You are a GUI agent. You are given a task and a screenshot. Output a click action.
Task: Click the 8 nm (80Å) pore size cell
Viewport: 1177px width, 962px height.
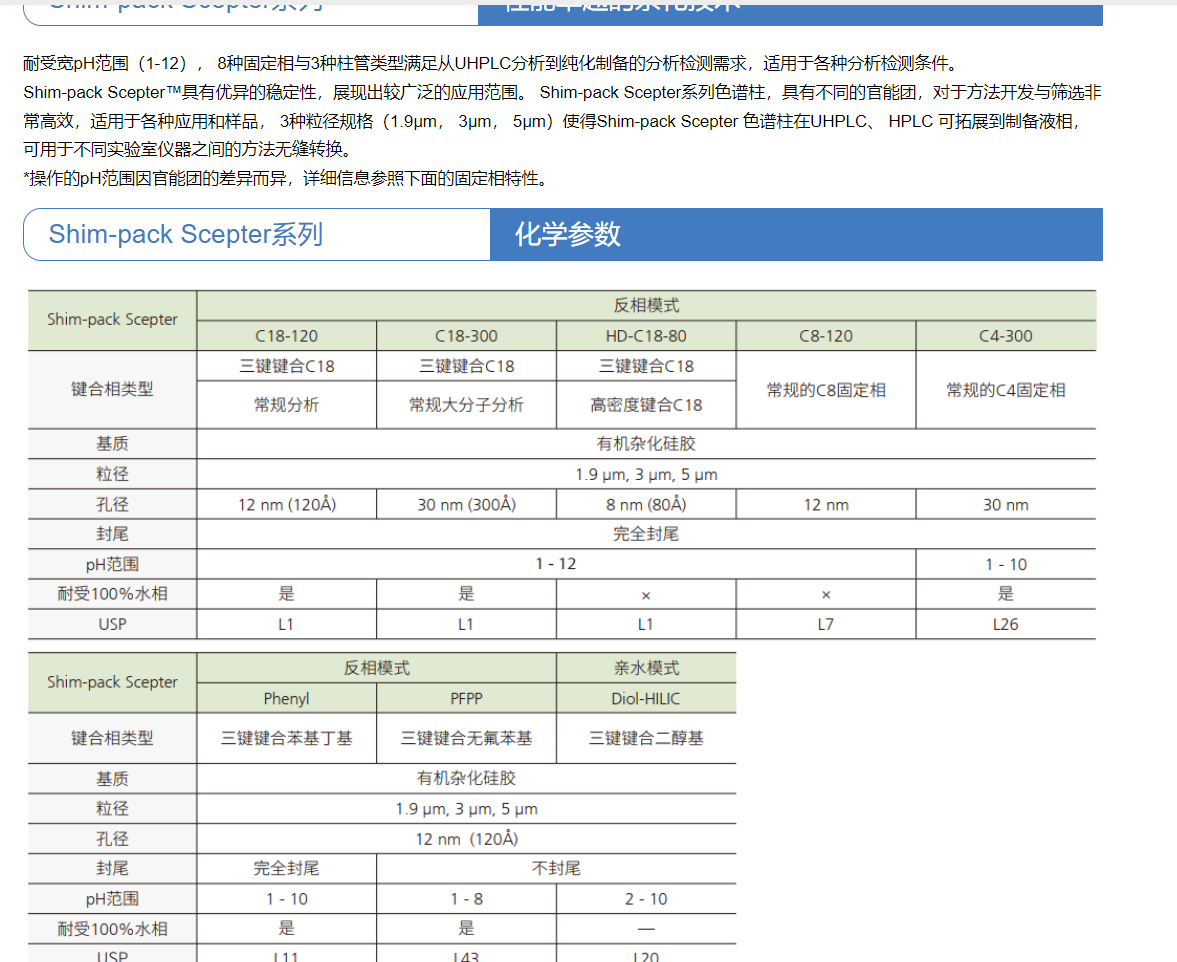tap(646, 505)
